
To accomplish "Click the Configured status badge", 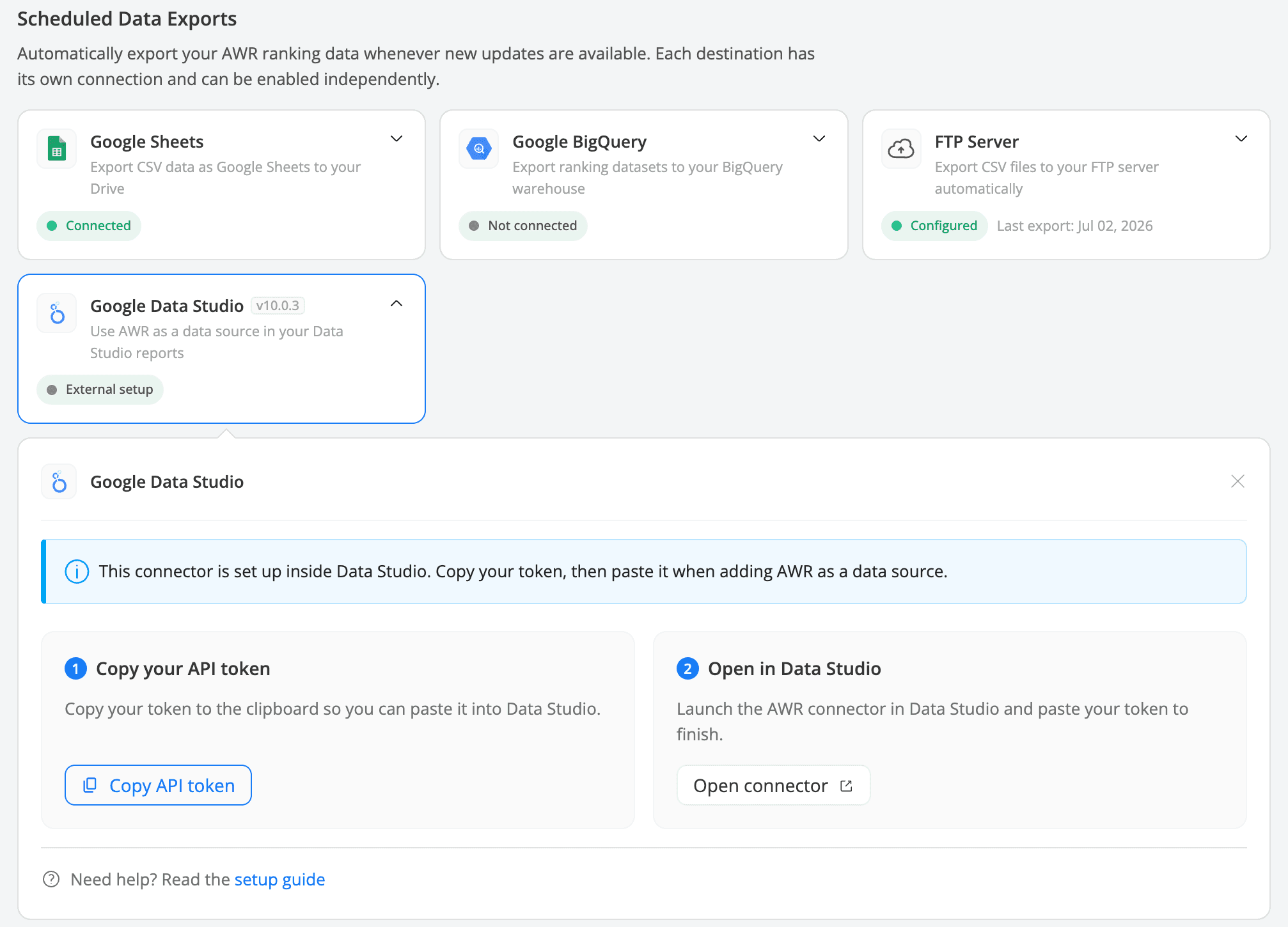I will [934, 226].
